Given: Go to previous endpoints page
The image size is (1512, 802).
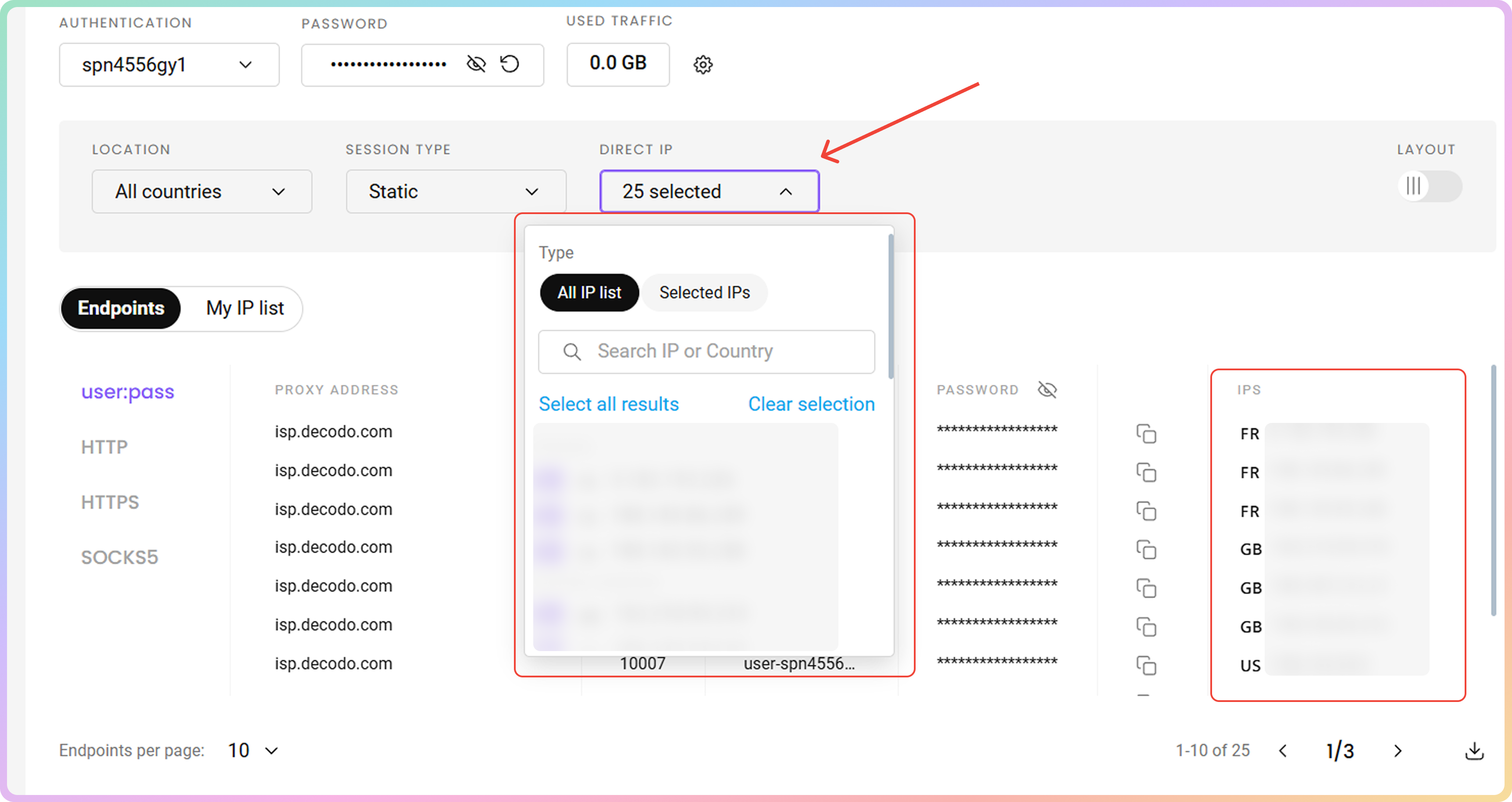Looking at the screenshot, I should [x=1283, y=750].
